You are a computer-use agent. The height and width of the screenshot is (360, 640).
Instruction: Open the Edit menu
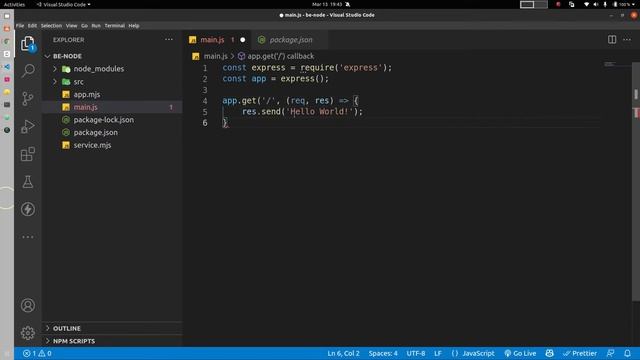pyautogui.click(x=32, y=25)
